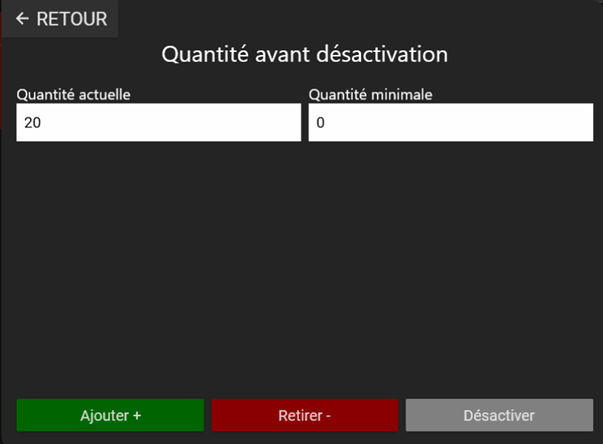Click the blank right end of current quantity field
The image size is (603, 444).
pyautogui.click(x=270, y=123)
